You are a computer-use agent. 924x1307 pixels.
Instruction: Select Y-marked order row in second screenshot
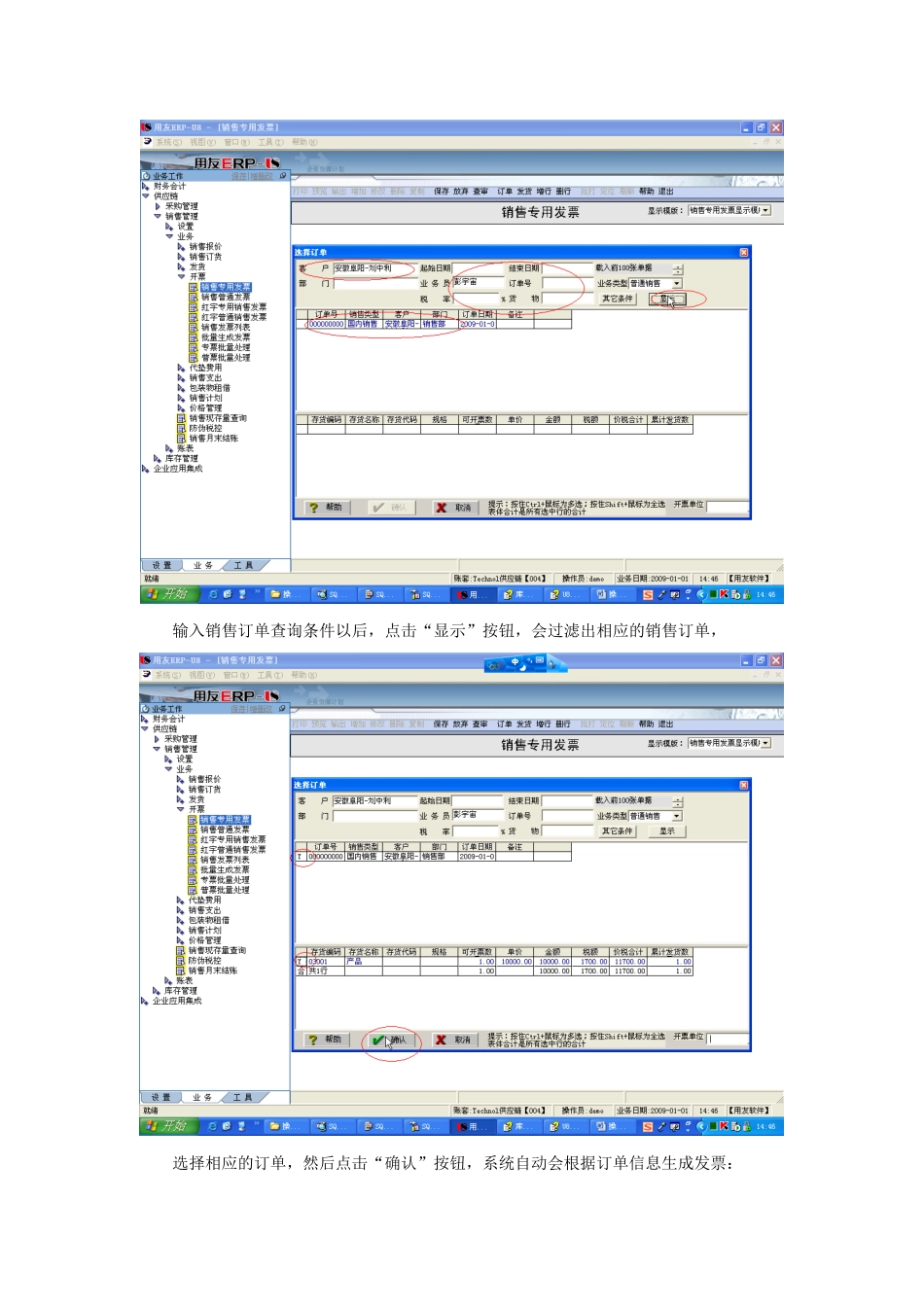click(433, 857)
